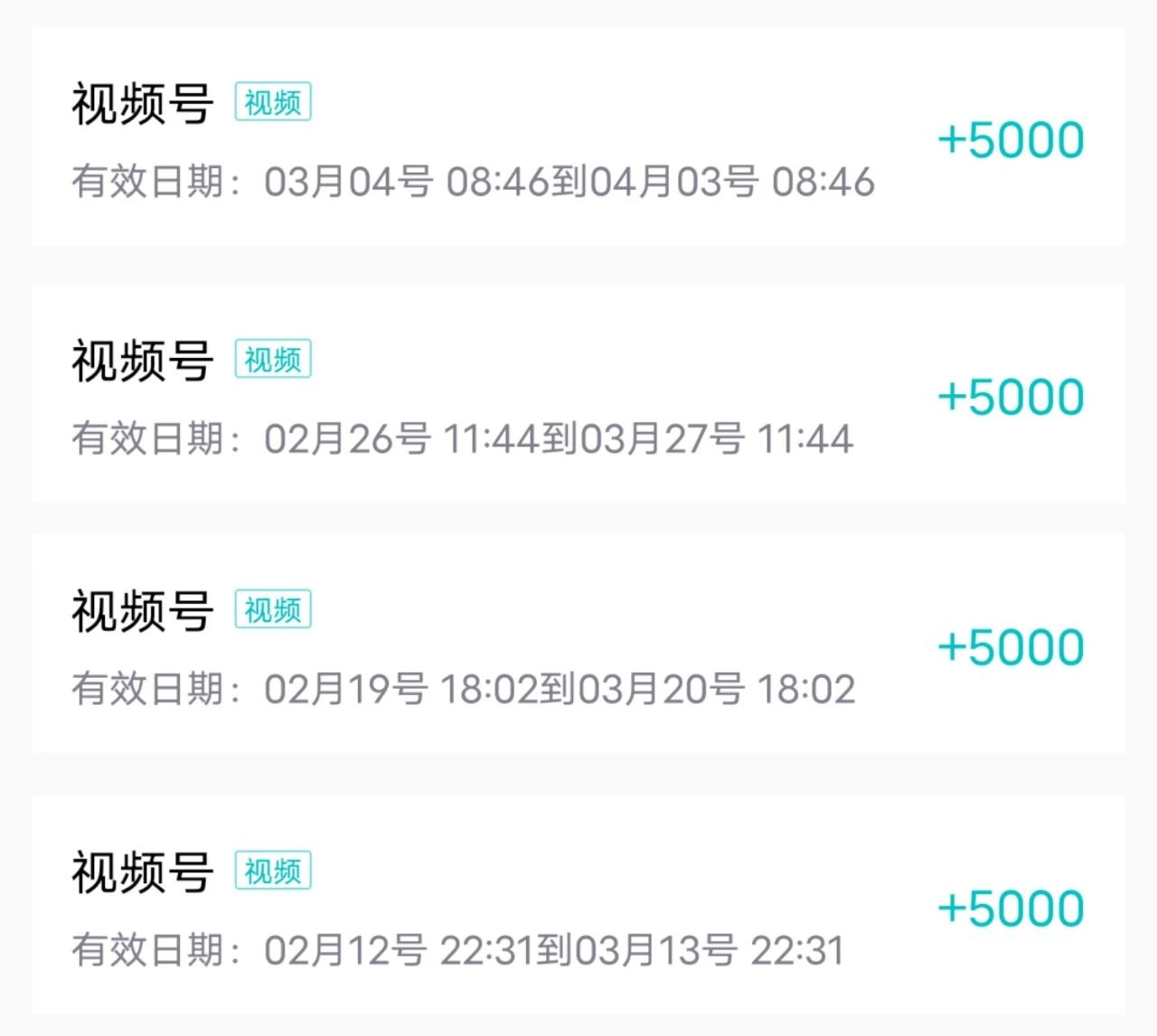
Task: Click the +5000 on the 02月19号 entry
Action: click(x=1012, y=645)
